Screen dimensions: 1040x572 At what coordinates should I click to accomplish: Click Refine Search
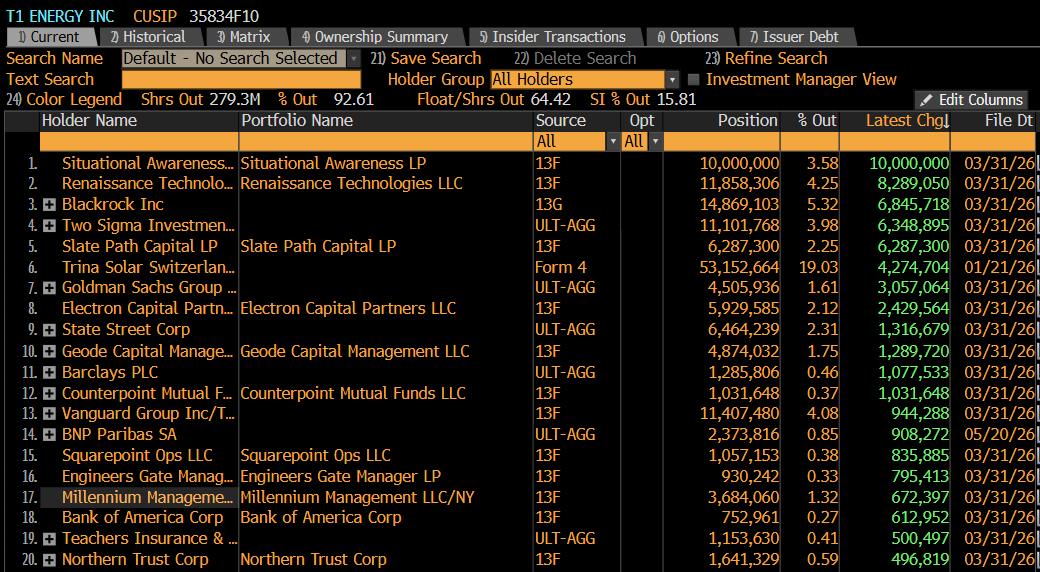[766, 58]
